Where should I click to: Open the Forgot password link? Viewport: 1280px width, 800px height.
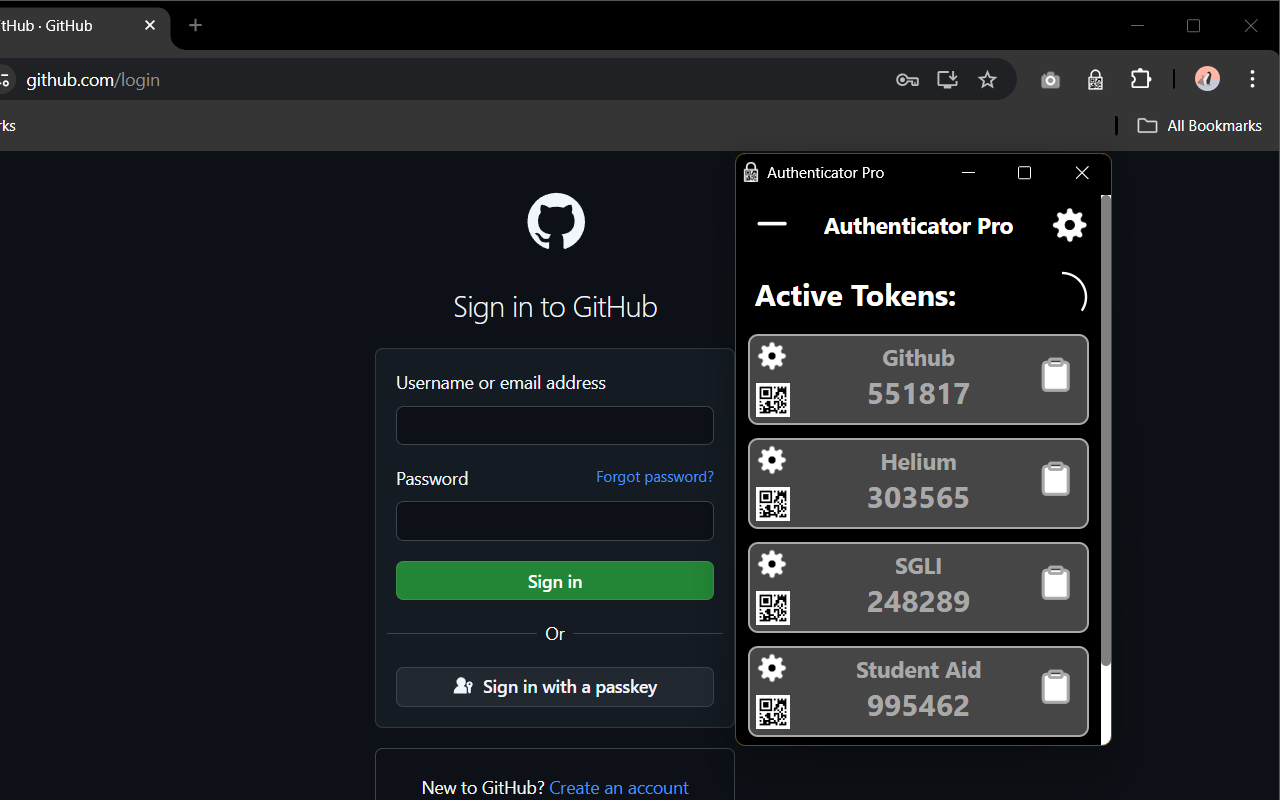point(654,477)
